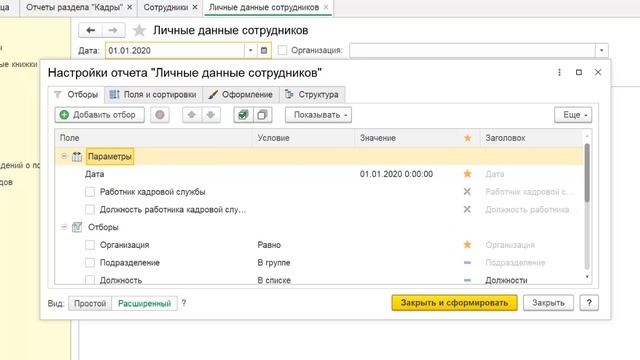This screenshot has height=360, width=640.
Task: Open the date field dropdown arrow
Action: 250,51
